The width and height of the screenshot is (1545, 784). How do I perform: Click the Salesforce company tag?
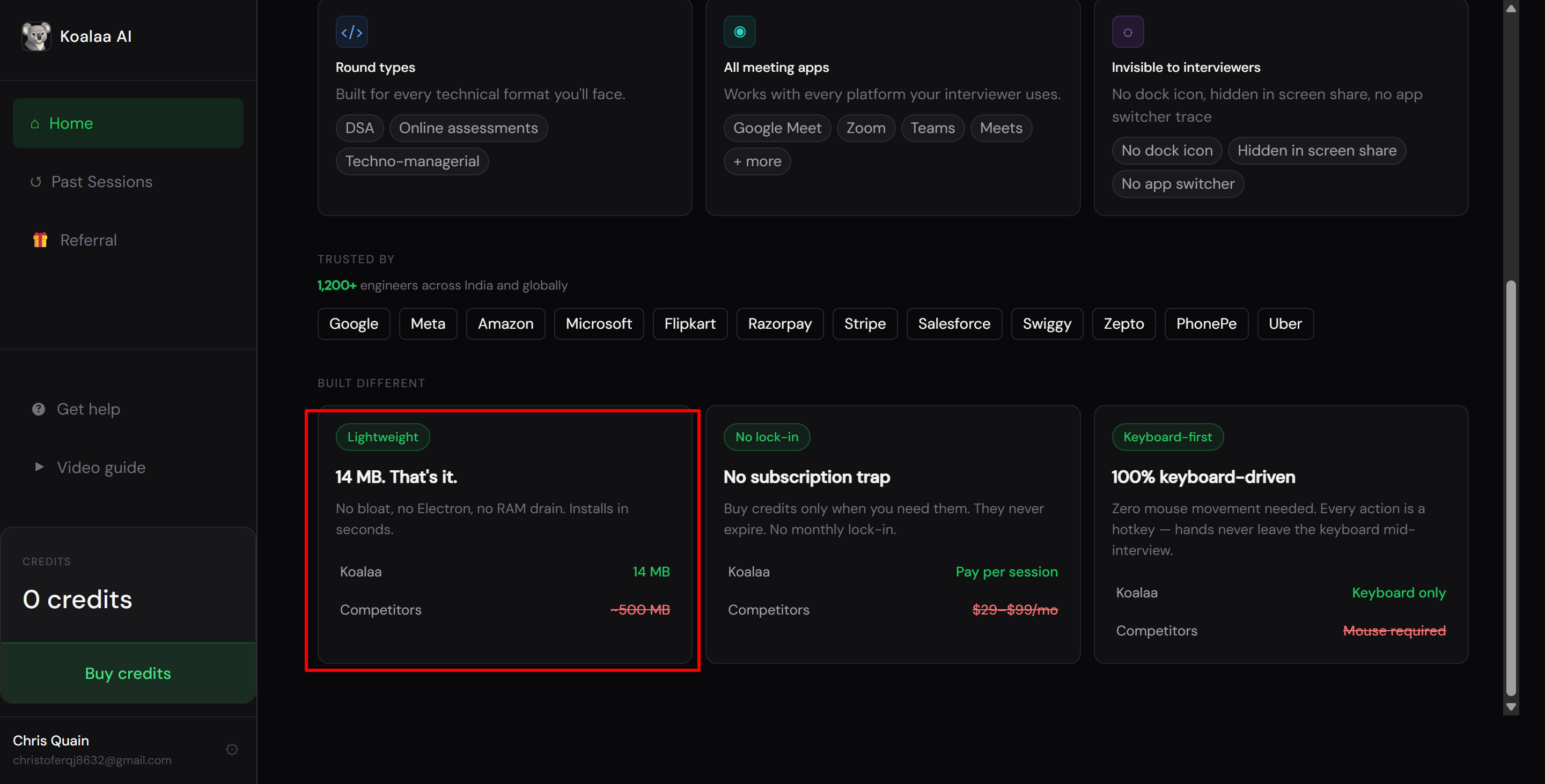click(954, 324)
